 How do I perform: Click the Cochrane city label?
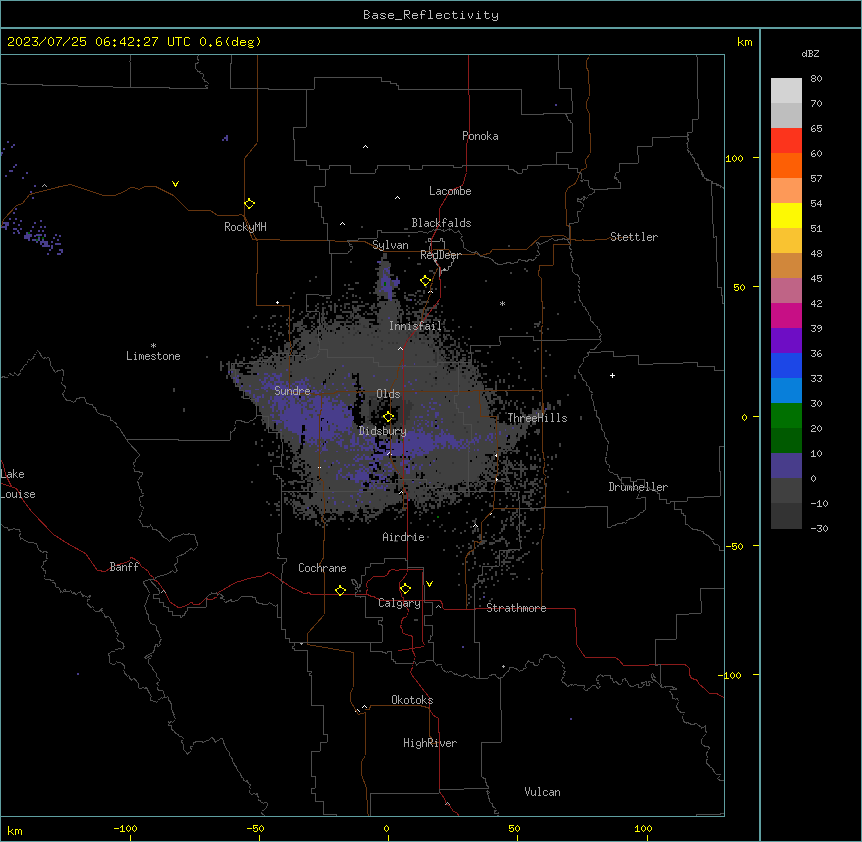322,568
